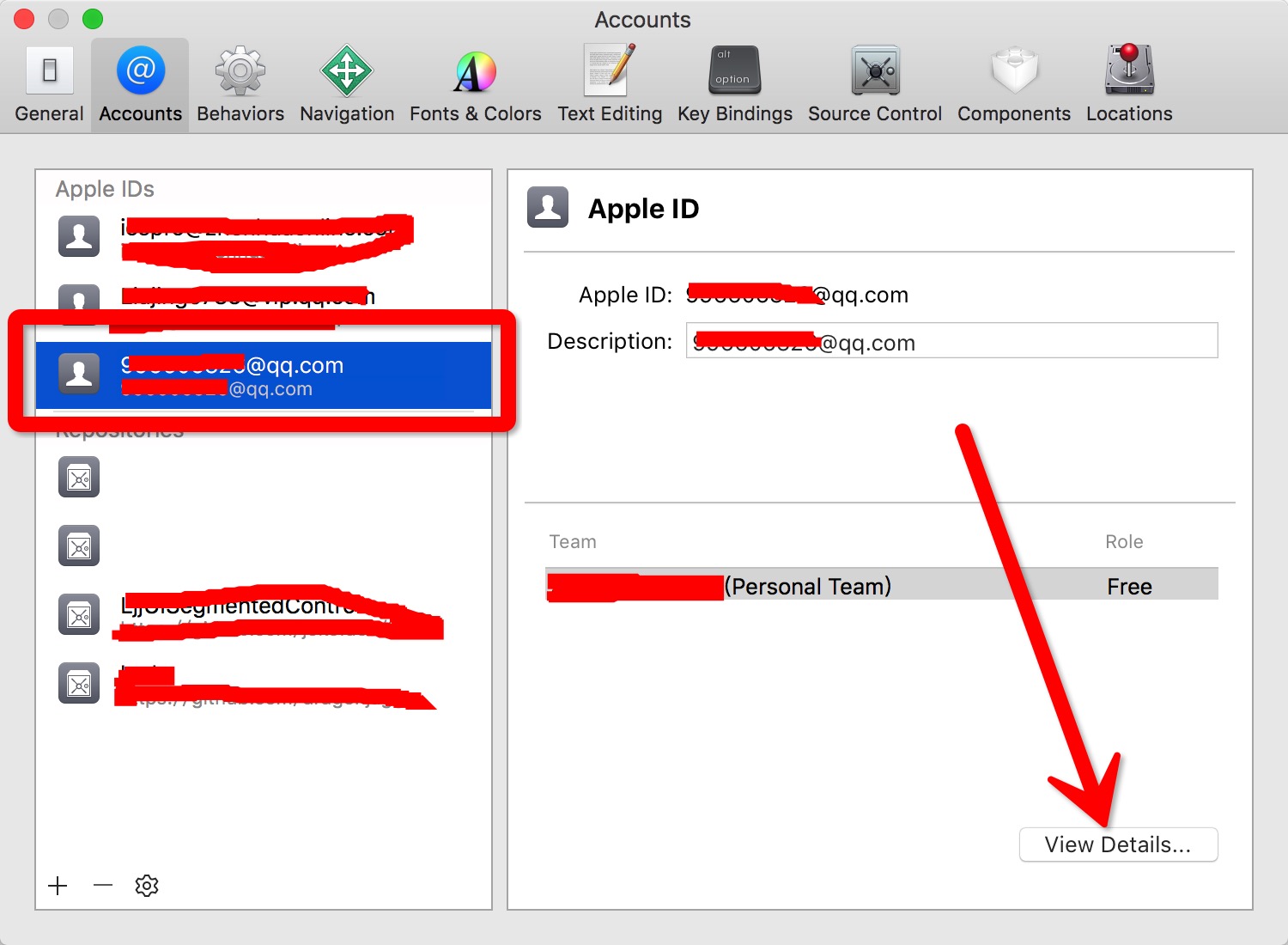Click View Details... button
The width and height of the screenshot is (1288, 945).
coord(1118,844)
